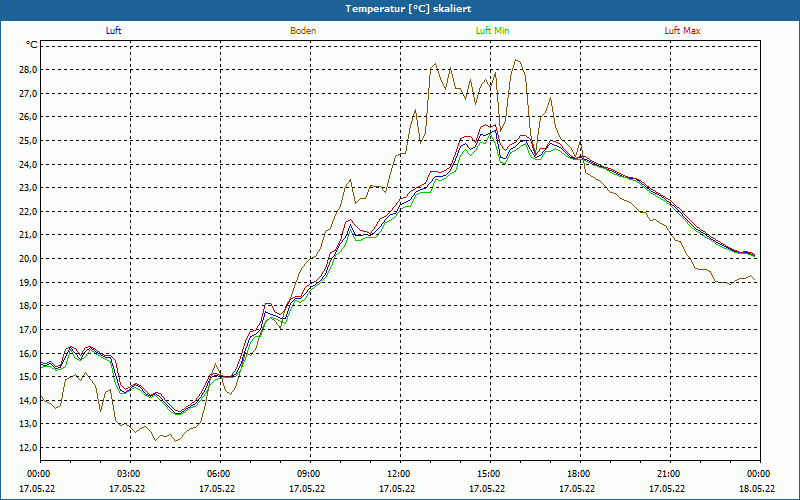Click the 12:00 time axis label
Image resolution: width=800 pixels, height=500 pixels.
pyautogui.click(x=398, y=474)
